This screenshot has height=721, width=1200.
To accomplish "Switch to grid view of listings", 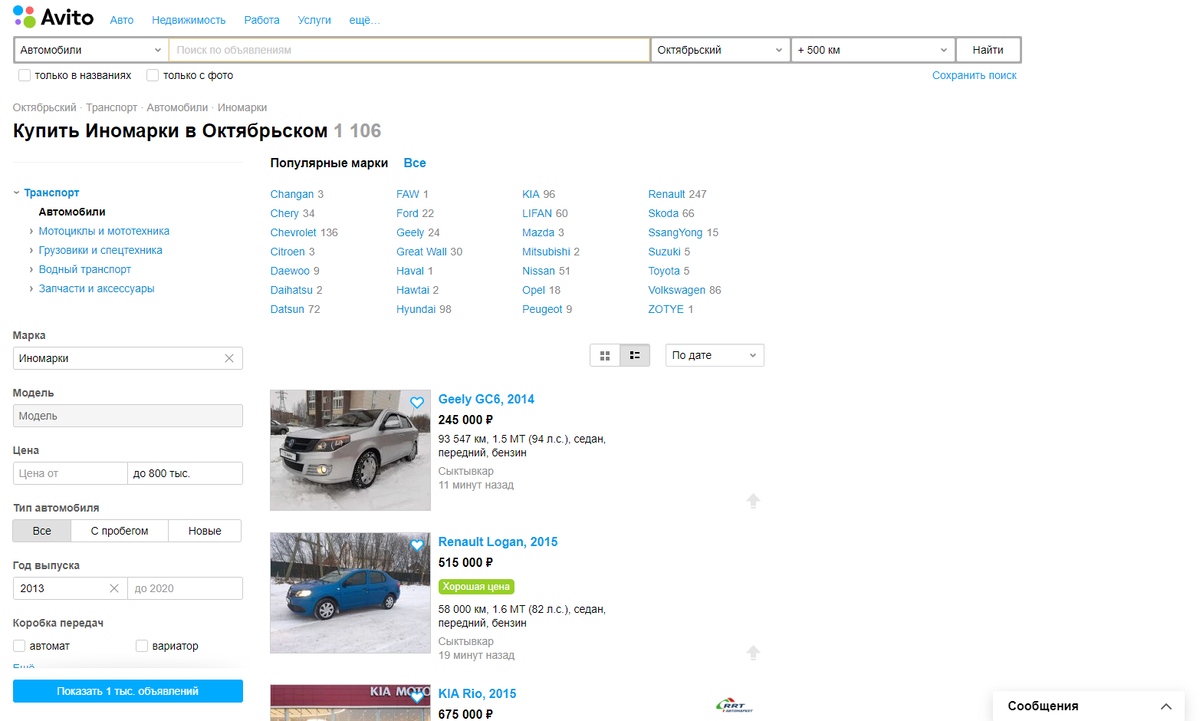I will (605, 355).
